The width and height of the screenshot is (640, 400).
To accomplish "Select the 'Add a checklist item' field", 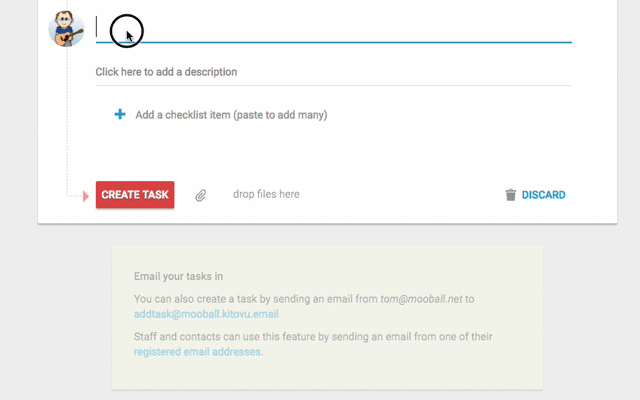I will [x=231, y=115].
